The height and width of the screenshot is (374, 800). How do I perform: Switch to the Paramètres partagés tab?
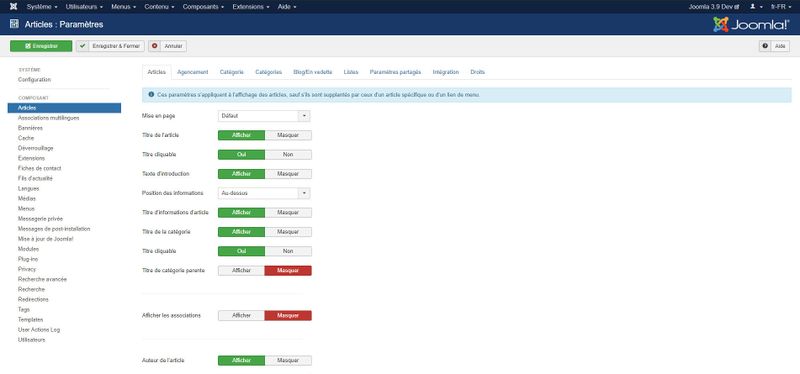point(395,72)
